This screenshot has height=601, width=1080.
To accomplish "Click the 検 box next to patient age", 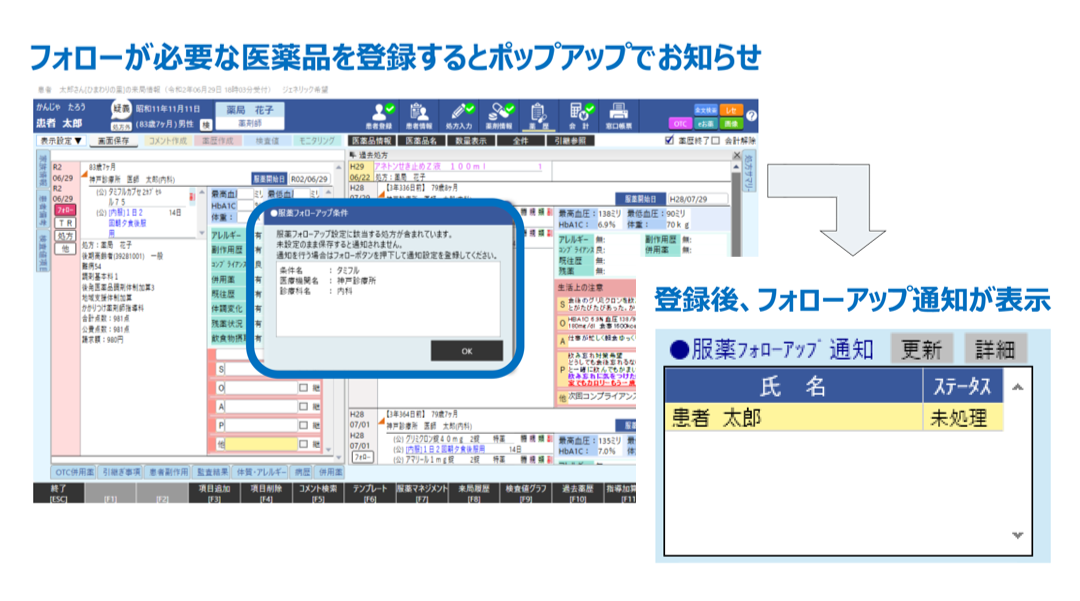I will tap(205, 125).
